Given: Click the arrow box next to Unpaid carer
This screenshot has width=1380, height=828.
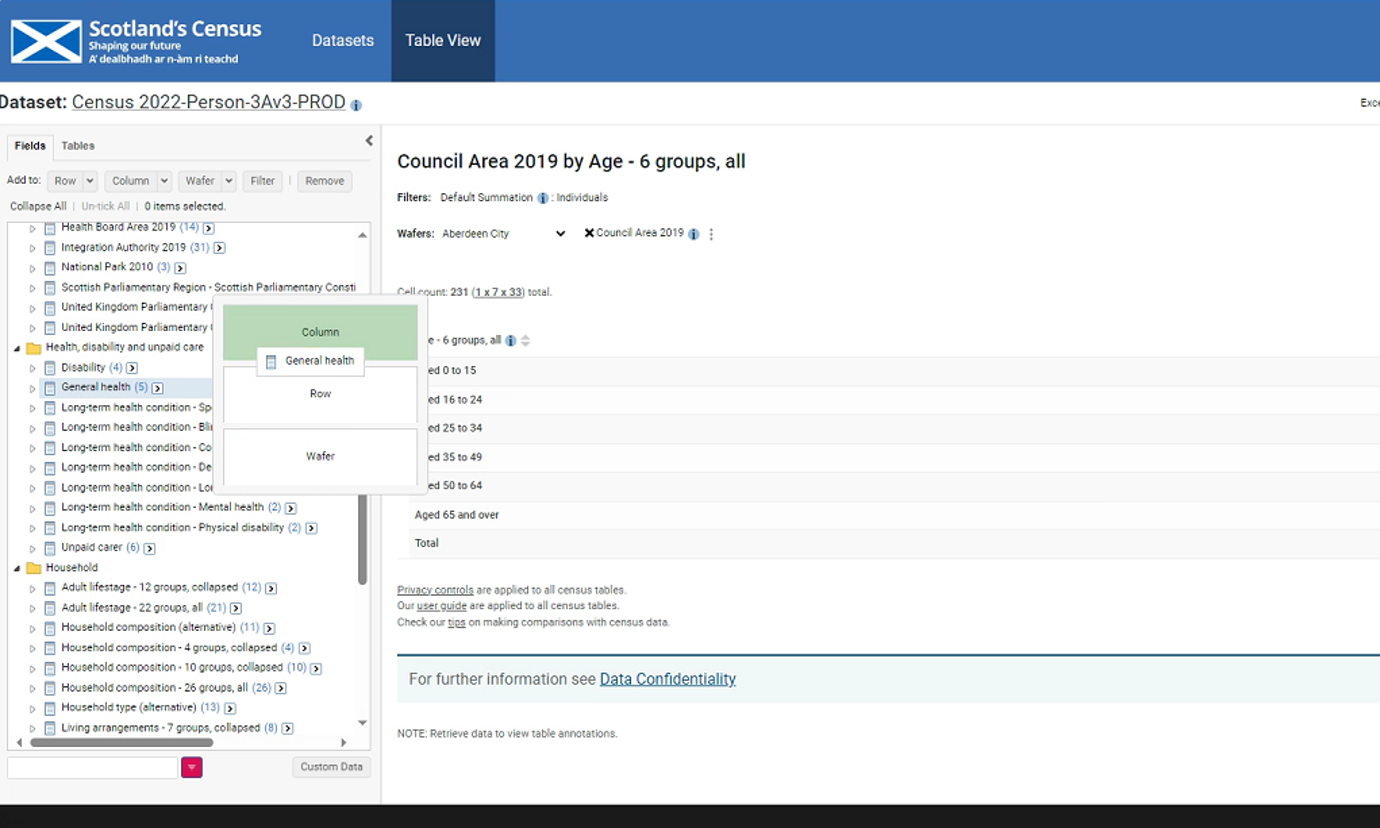Looking at the screenshot, I should pos(149,548).
